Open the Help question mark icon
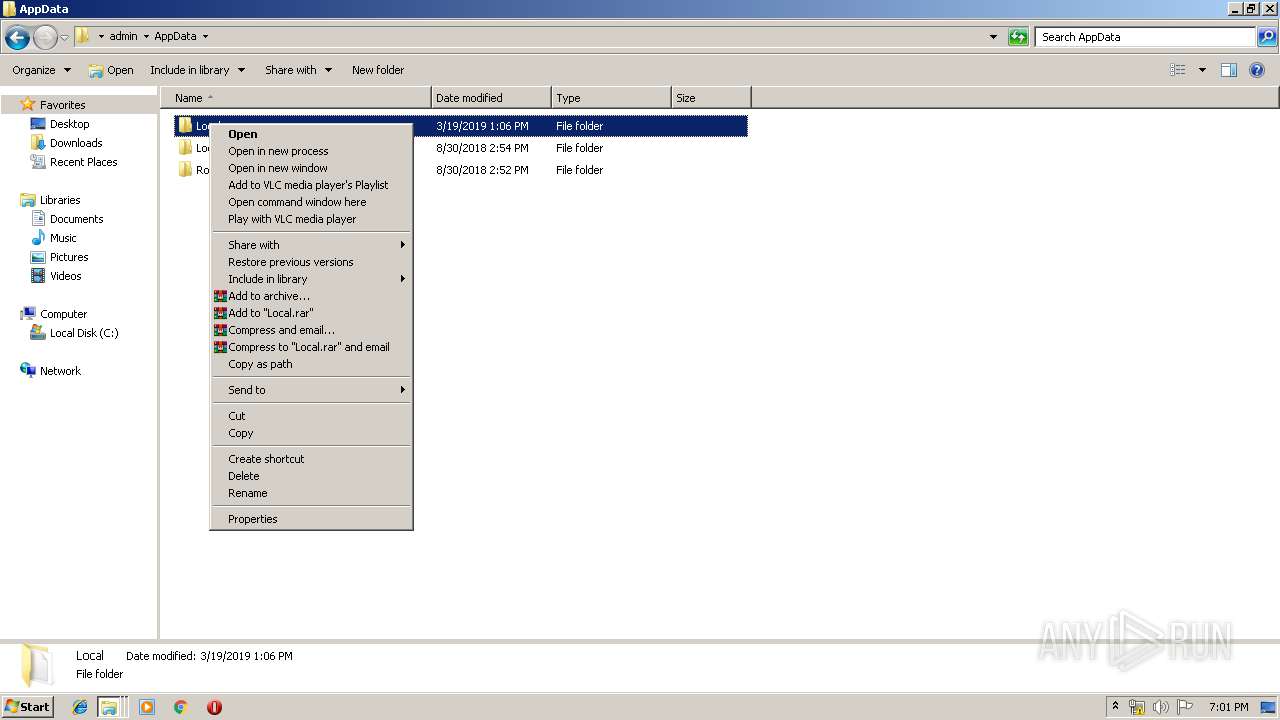Viewport: 1280px width, 720px height. pos(1258,70)
